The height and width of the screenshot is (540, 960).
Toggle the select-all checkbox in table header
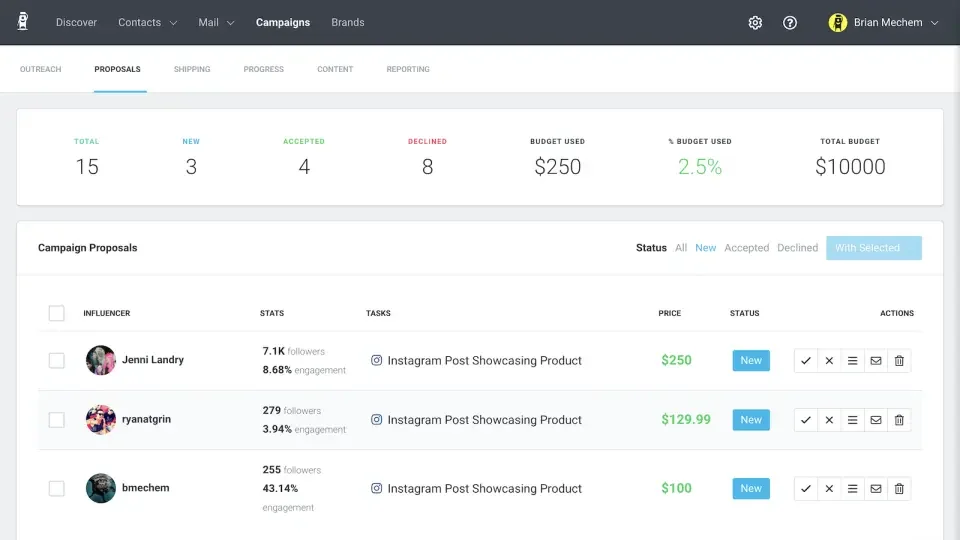point(57,313)
